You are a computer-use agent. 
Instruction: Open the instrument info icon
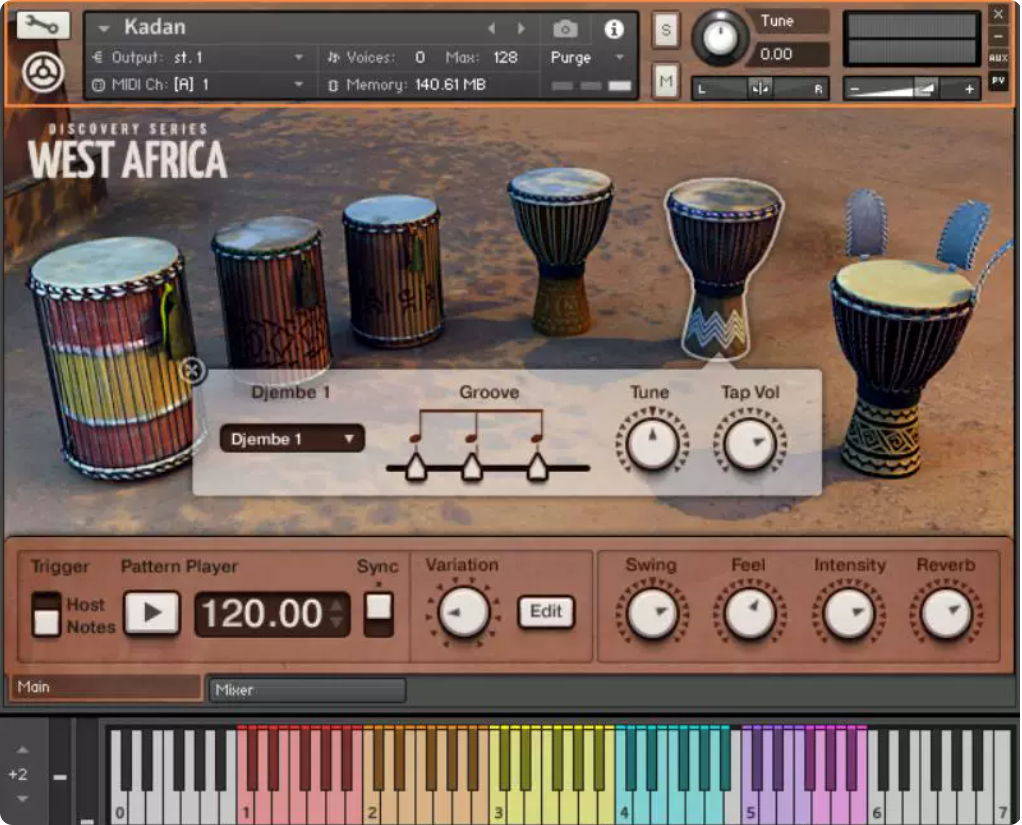coord(613,29)
